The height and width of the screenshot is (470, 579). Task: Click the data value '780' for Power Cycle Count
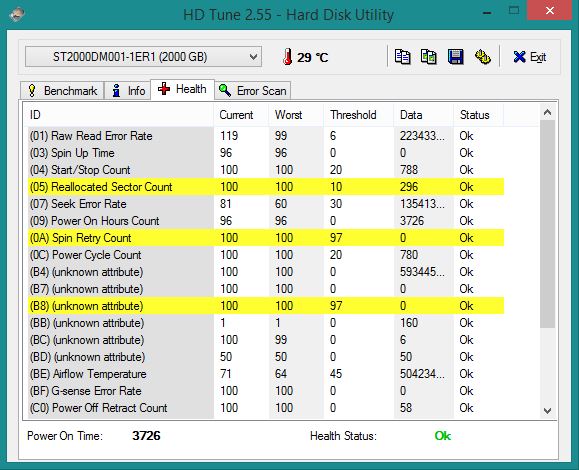(x=409, y=255)
